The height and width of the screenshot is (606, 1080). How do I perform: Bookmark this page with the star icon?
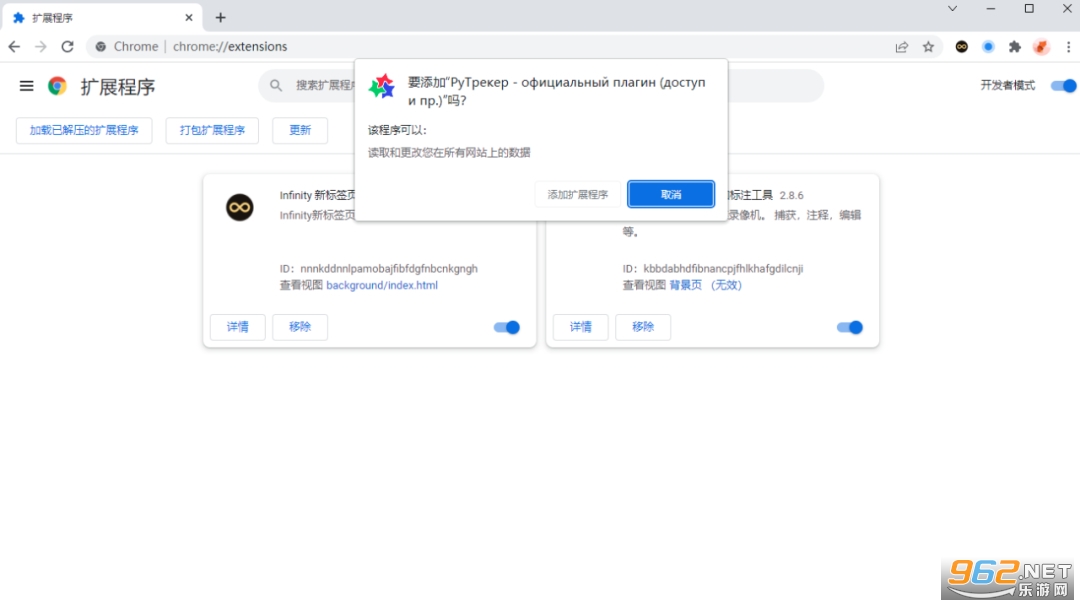coord(928,47)
